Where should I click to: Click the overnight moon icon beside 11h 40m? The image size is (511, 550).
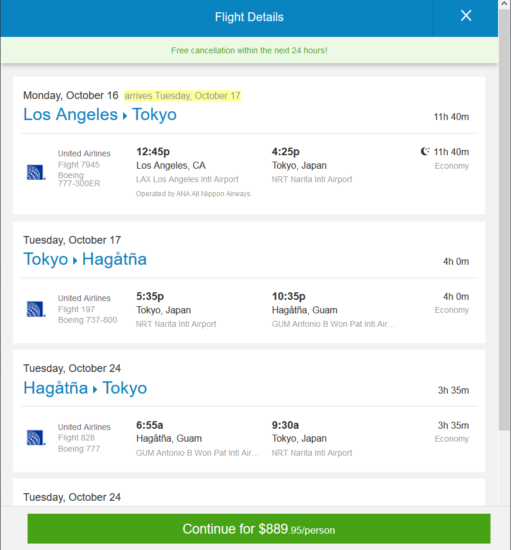coord(425,151)
